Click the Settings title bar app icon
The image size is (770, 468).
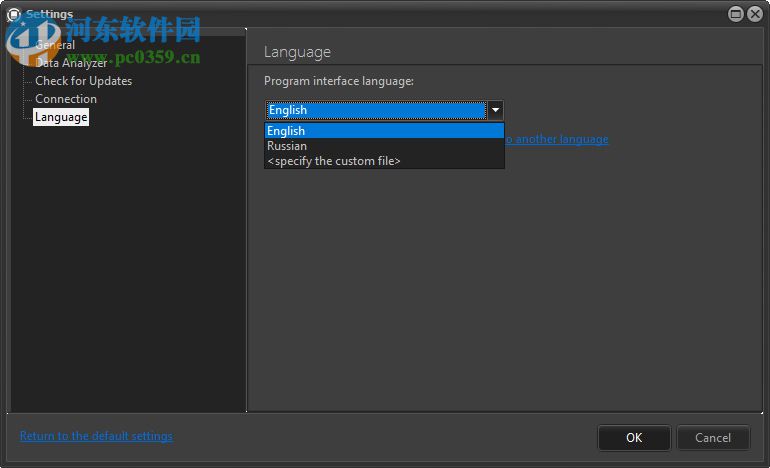click(x=14, y=15)
